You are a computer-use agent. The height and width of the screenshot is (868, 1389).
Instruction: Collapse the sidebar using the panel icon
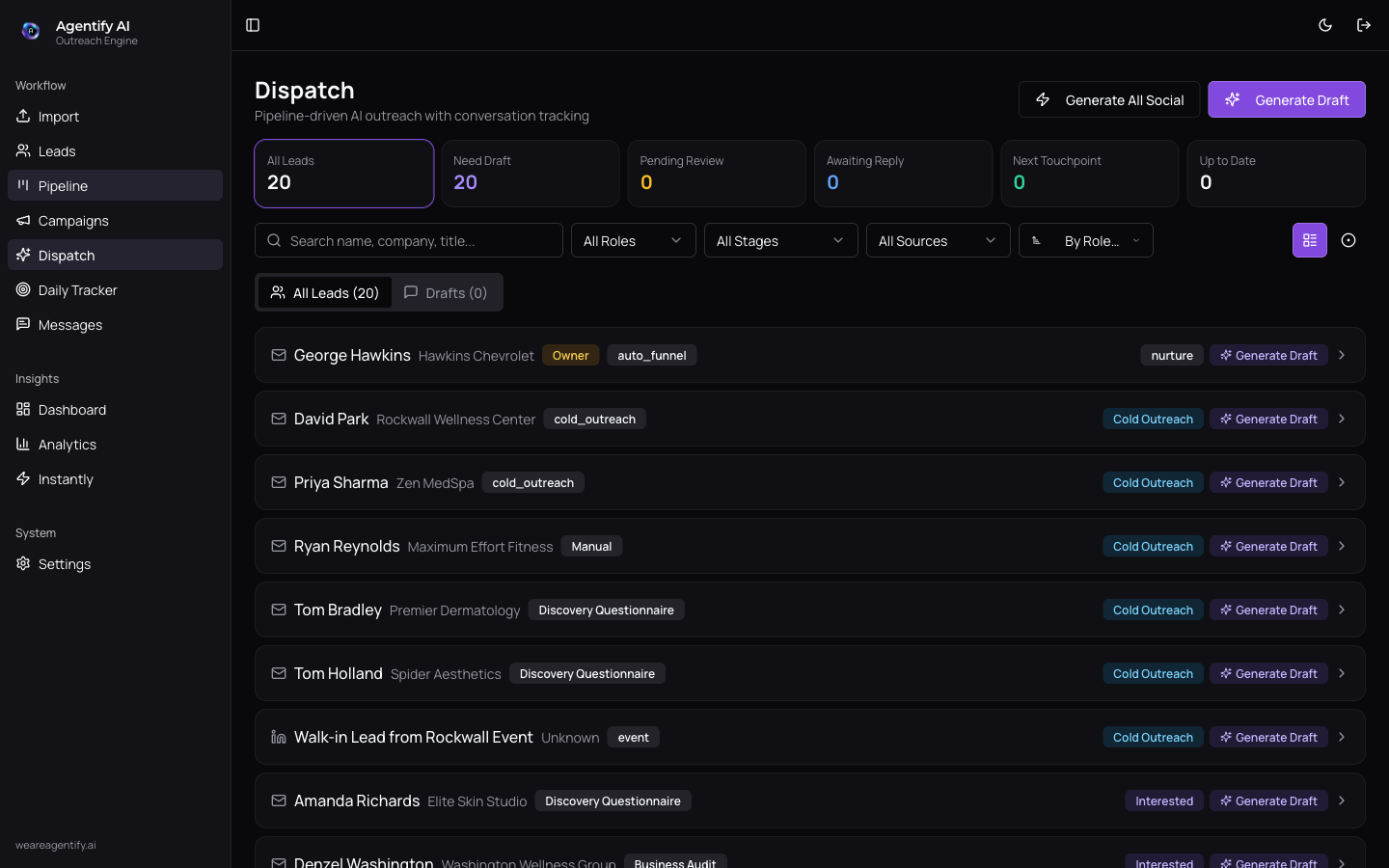[253, 24]
